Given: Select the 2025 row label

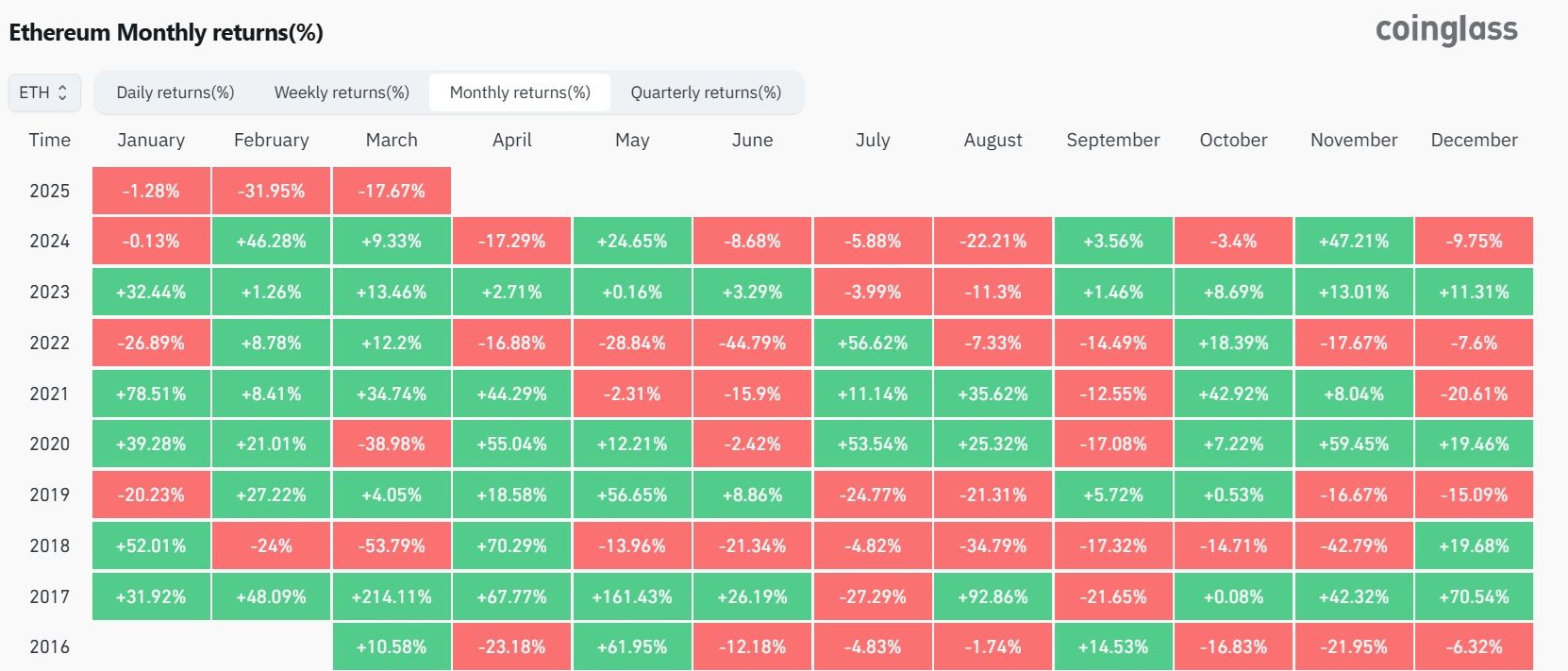Looking at the screenshot, I should tap(49, 191).
